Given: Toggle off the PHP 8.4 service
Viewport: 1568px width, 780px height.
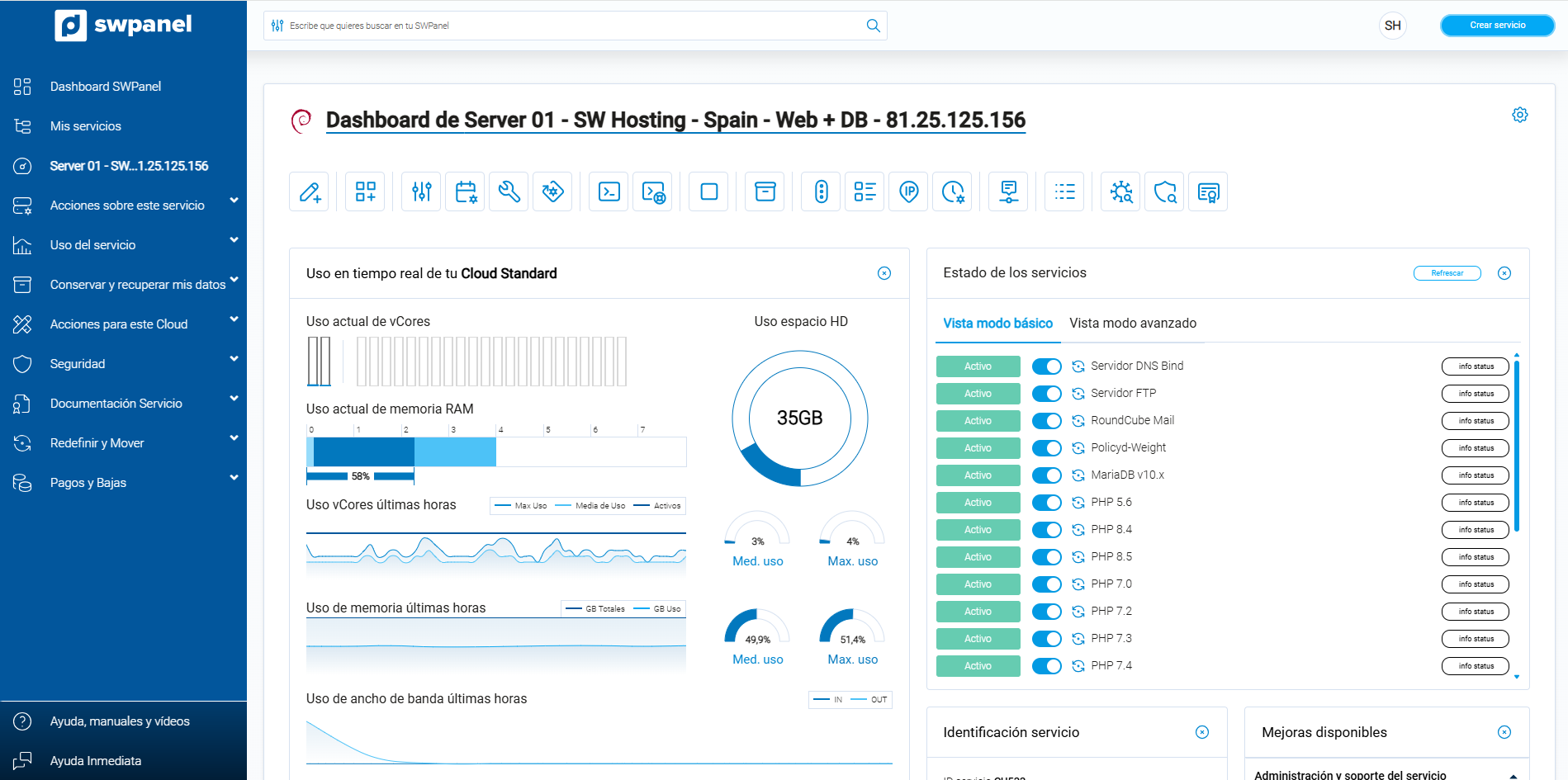Looking at the screenshot, I should pos(1047,530).
